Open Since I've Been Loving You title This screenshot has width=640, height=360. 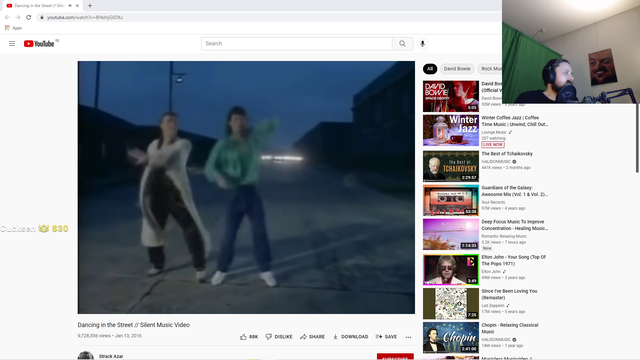pos(509,294)
